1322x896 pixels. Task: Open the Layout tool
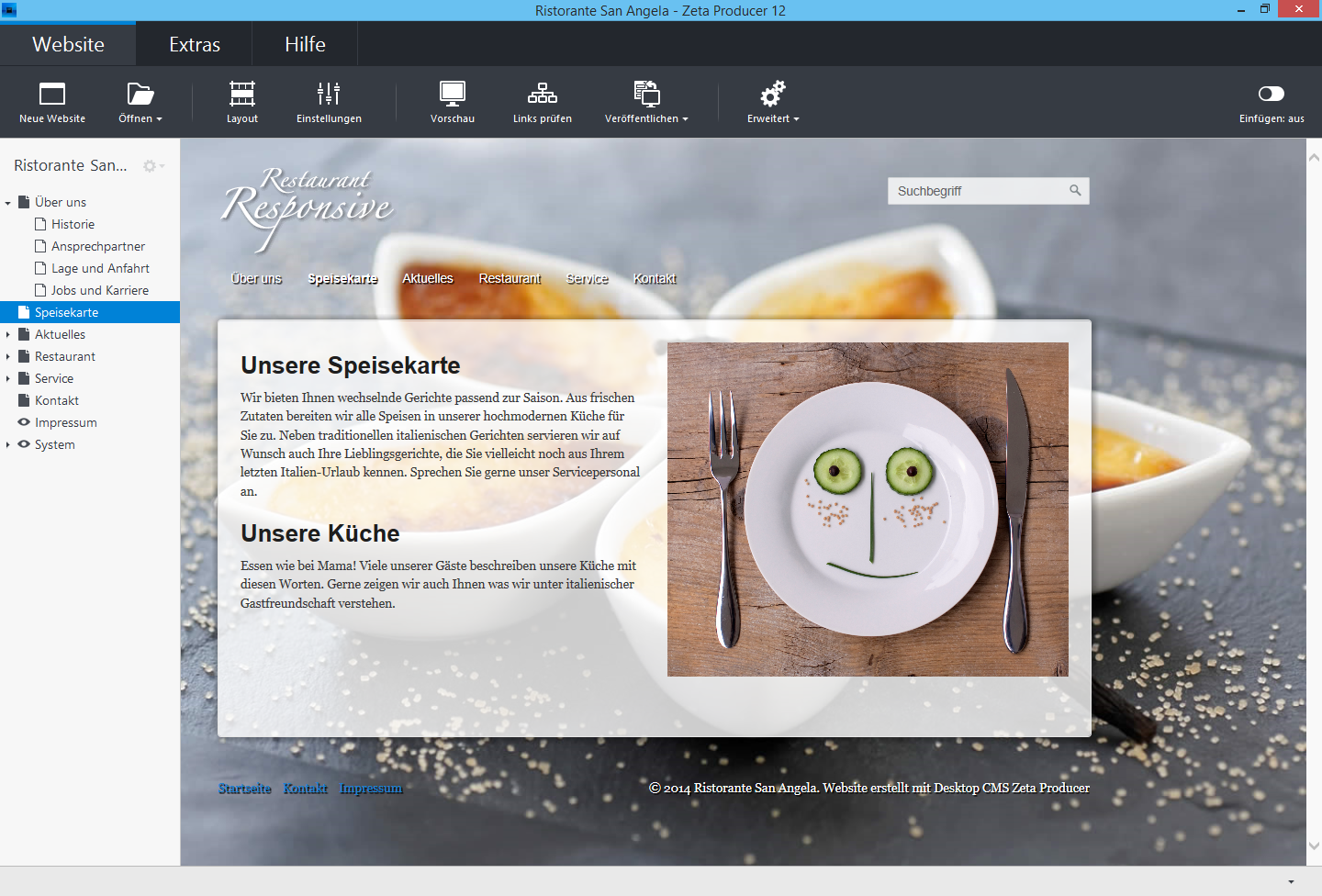click(242, 95)
